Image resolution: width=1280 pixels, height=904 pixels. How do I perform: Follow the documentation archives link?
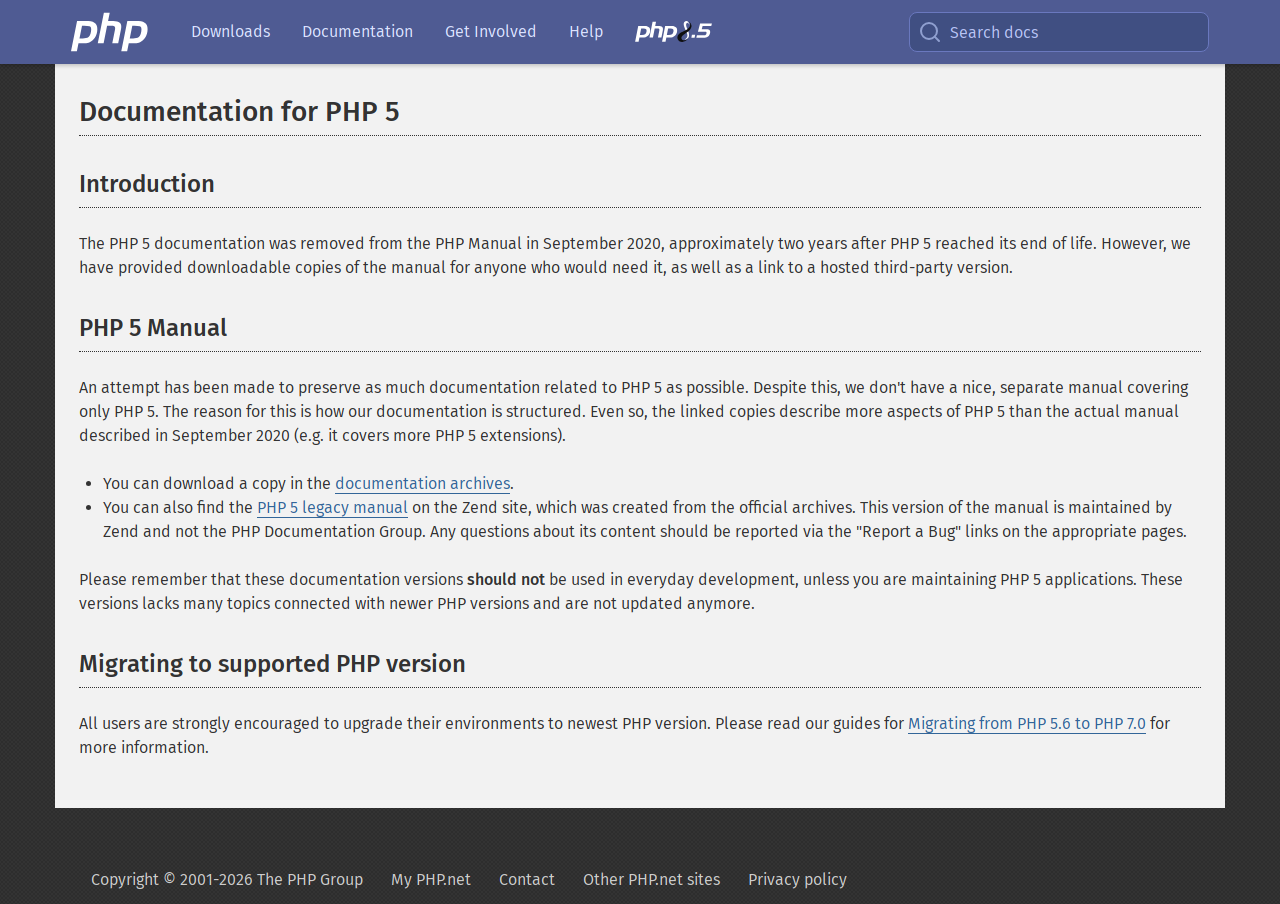[422, 484]
